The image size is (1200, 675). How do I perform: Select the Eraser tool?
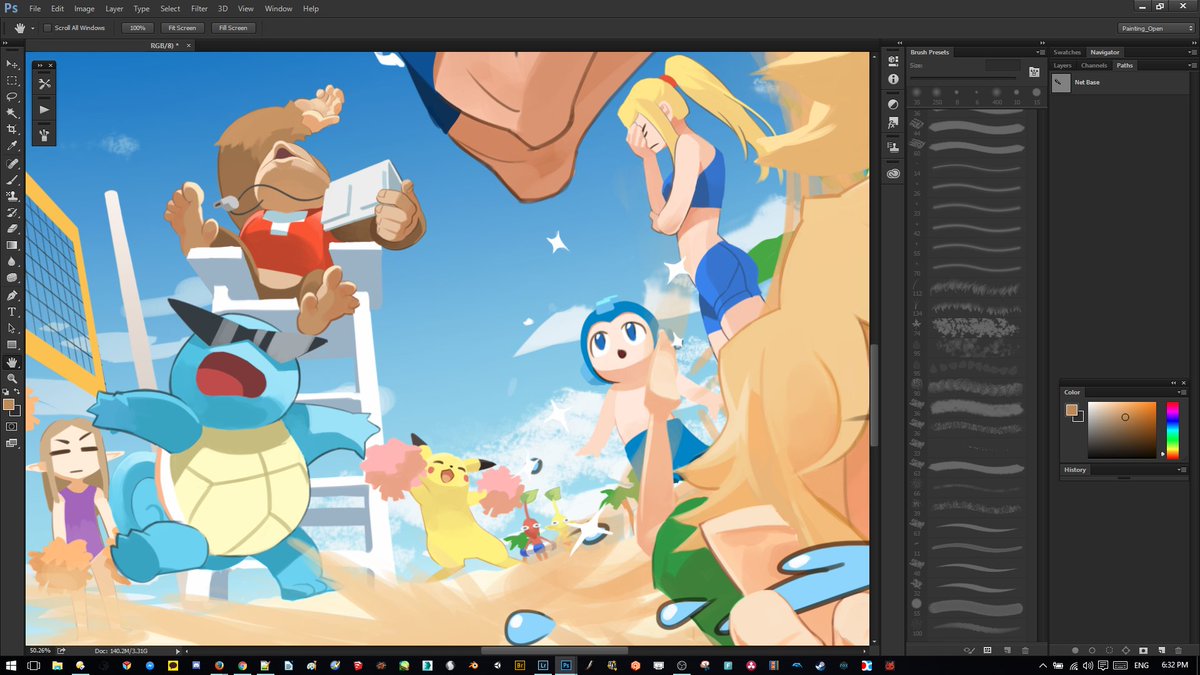tap(12, 229)
